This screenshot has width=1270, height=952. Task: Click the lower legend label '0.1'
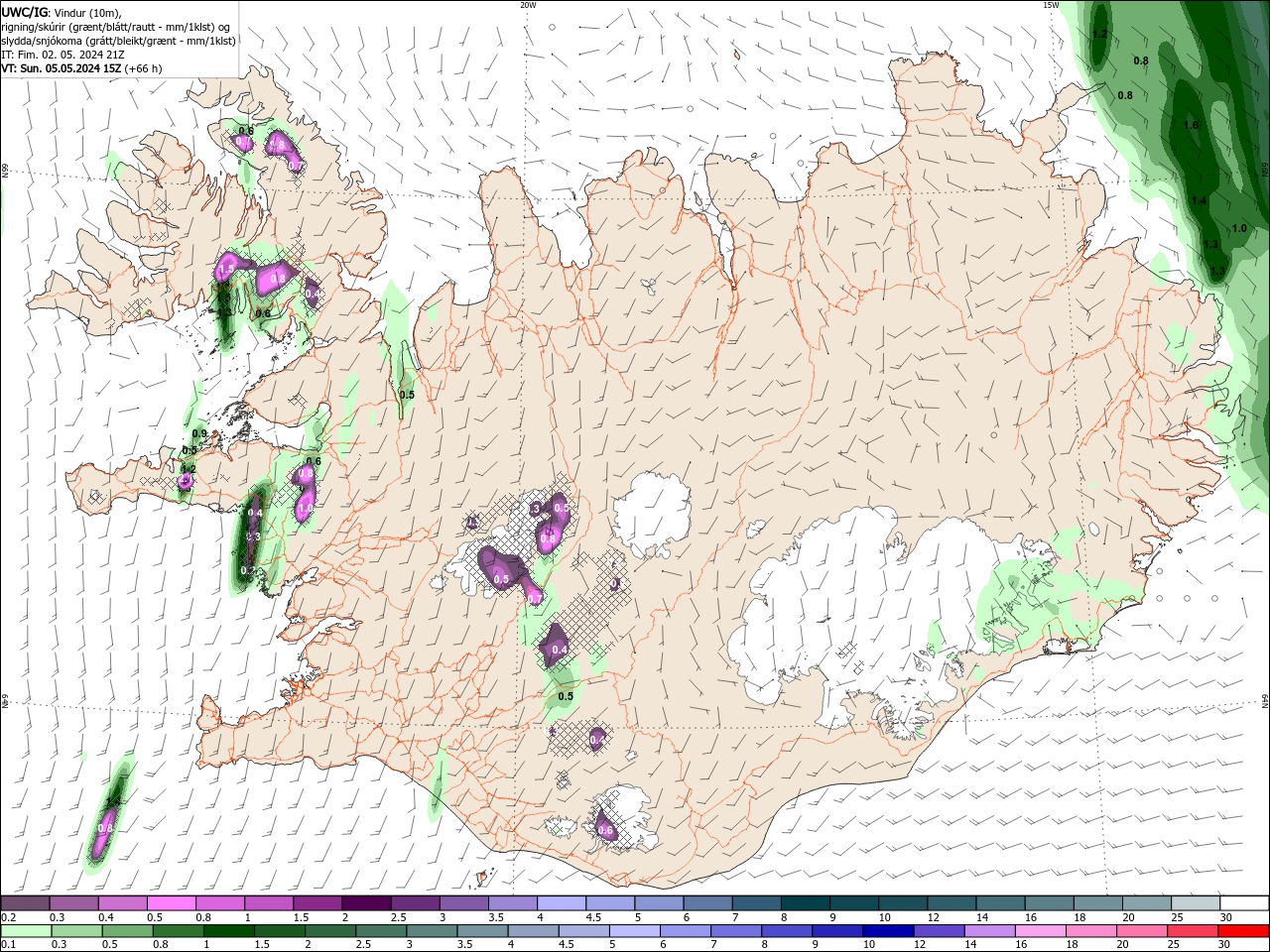click(9, 945)
